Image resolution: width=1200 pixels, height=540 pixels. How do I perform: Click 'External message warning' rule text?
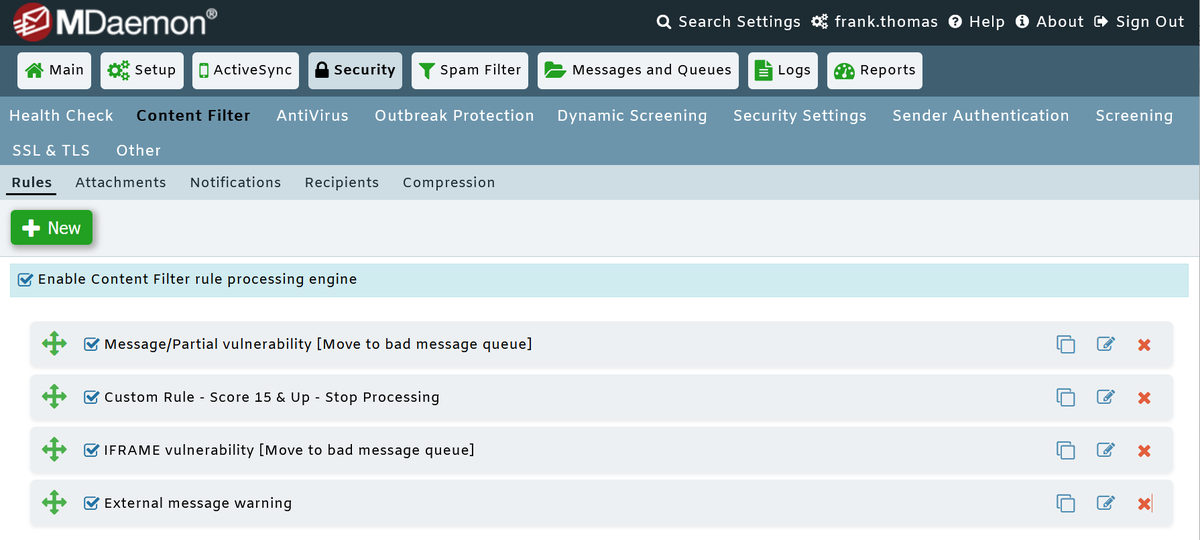tap(198, 503)
